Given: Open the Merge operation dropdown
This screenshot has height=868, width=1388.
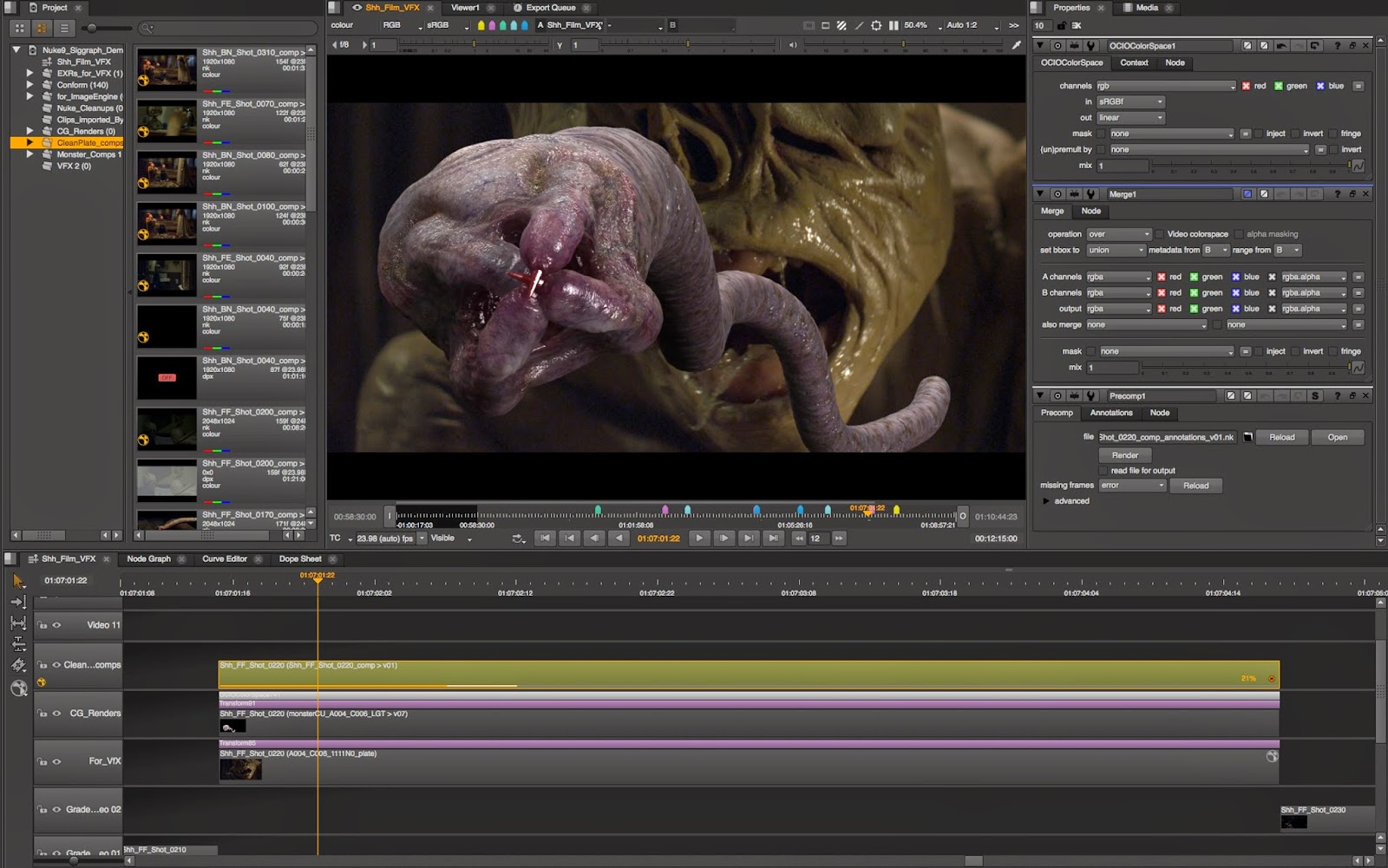Looking at the screenshot, I should coord(1118,234).
